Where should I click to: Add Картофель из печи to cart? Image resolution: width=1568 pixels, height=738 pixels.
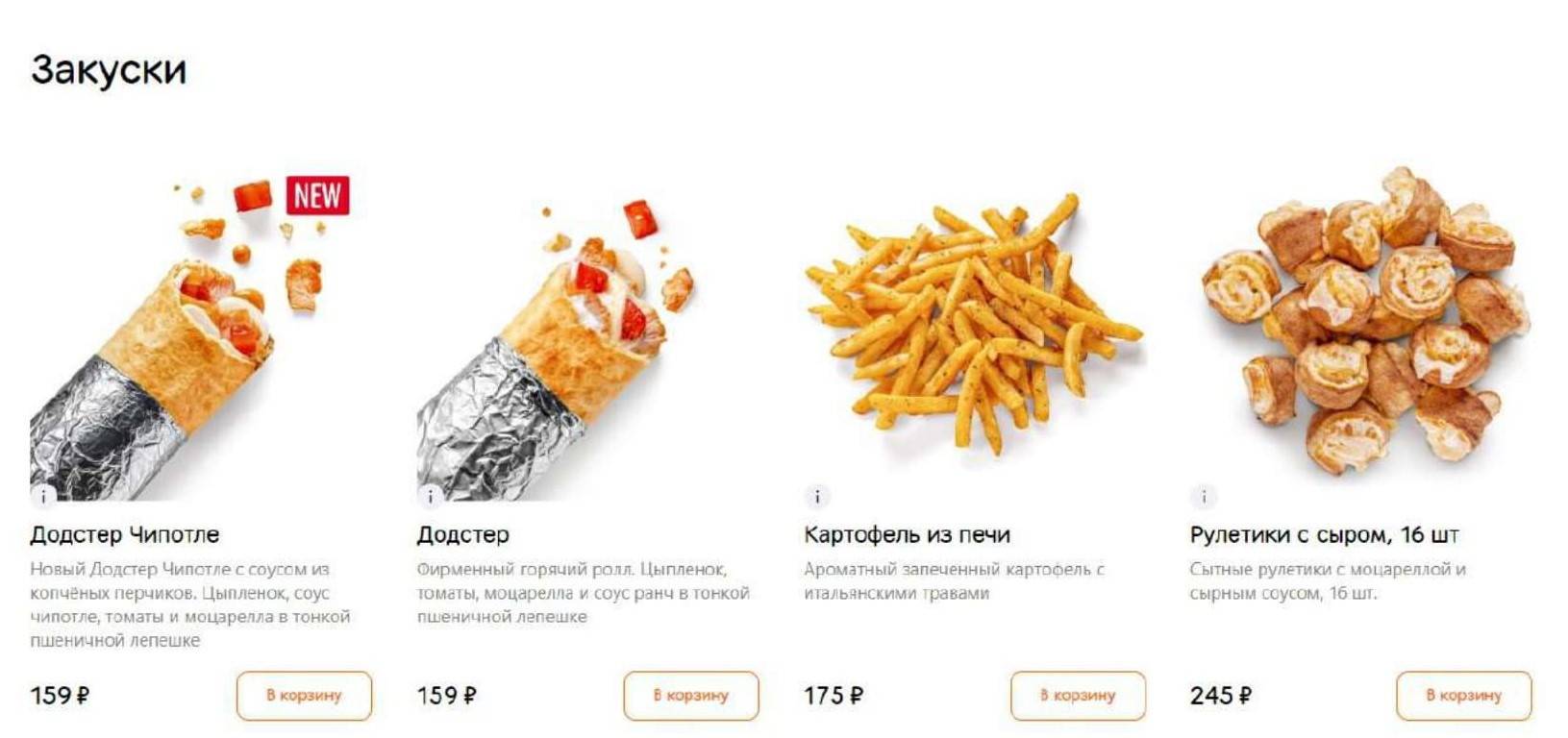(x=1078, y=695)
